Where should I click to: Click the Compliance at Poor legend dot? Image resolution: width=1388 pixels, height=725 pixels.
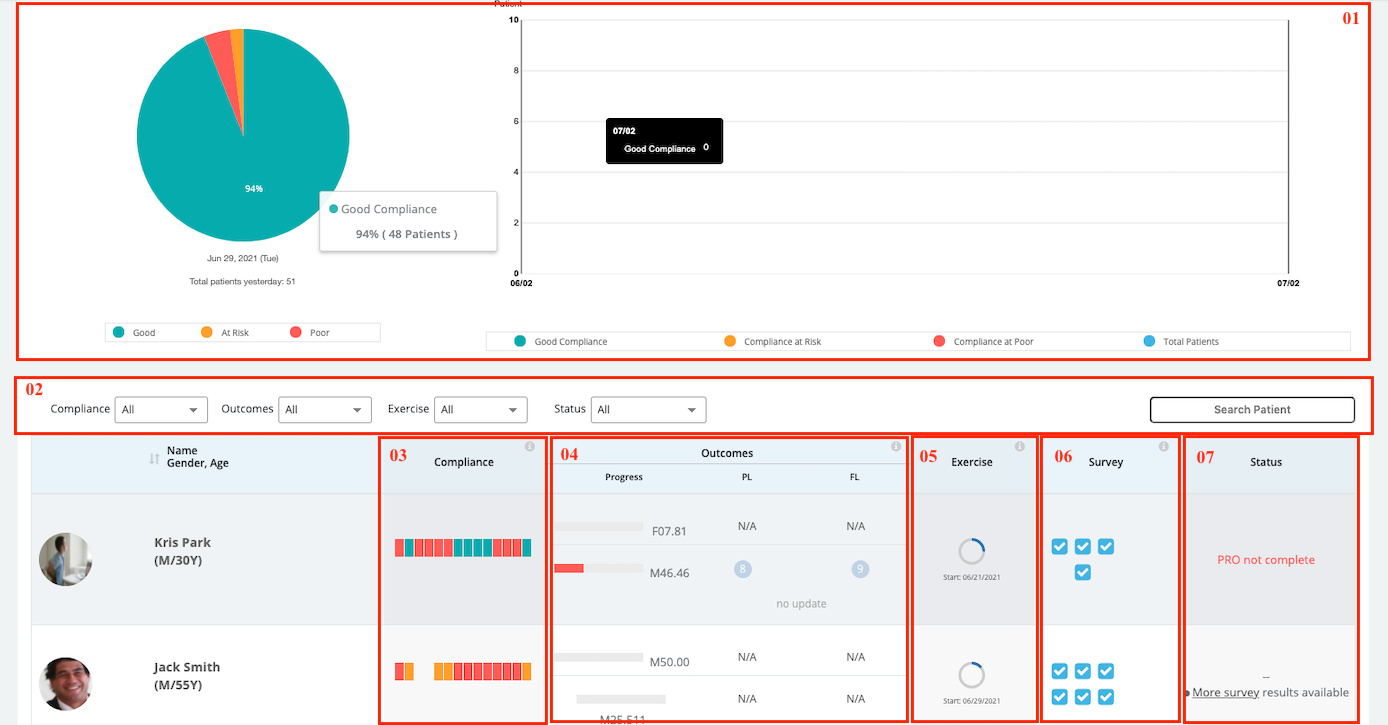click(939, 341)
